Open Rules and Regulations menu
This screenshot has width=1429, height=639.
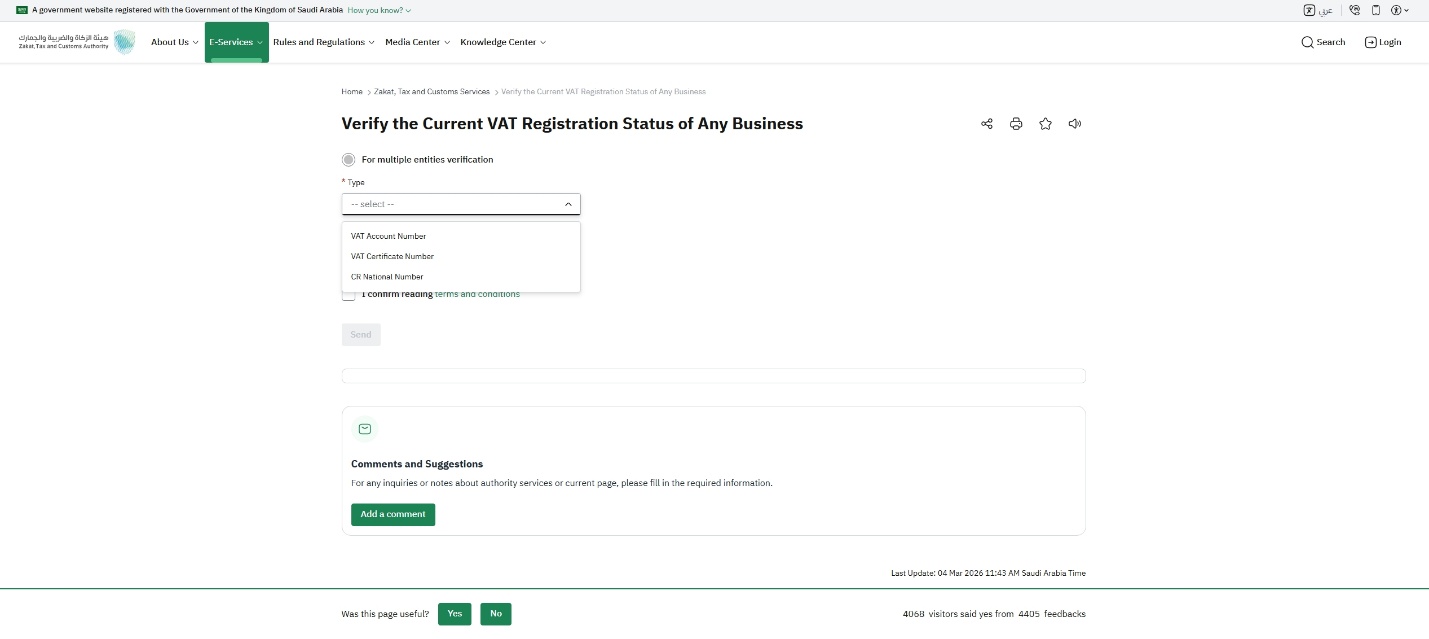click(324, 42)
